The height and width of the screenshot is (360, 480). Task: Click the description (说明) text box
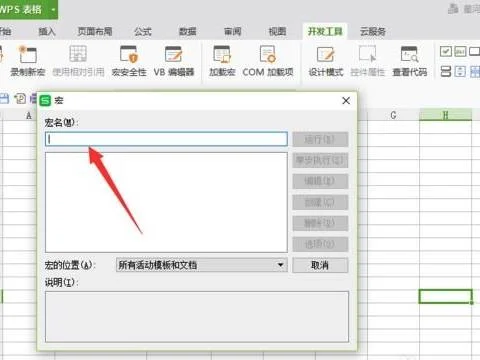(197, 317)
